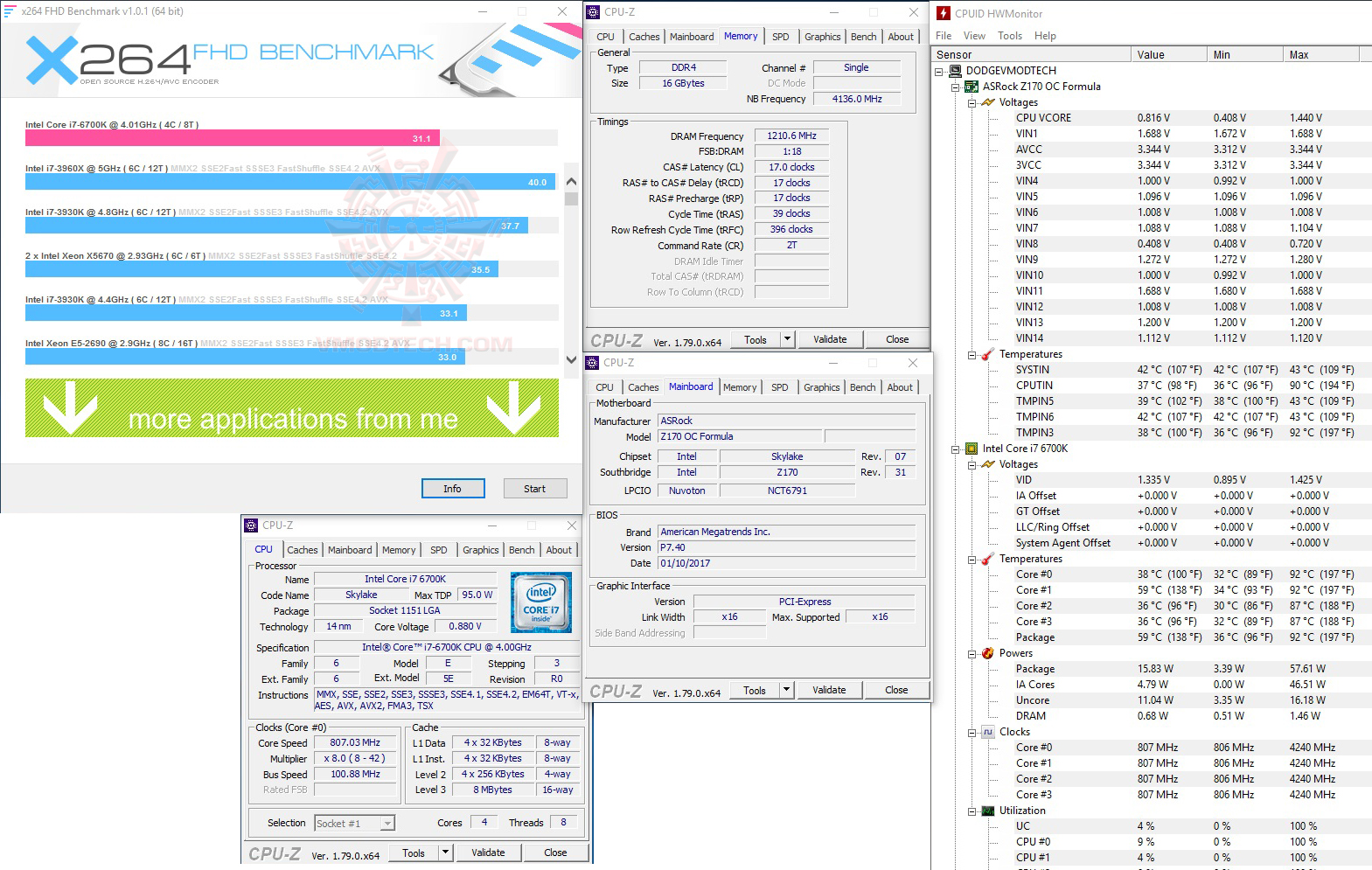This screenshot has width=1372, height=870.
Task: Click scroll-up arrow in benchmark results list
Action: pyautogui.click(x=571, y=182)
